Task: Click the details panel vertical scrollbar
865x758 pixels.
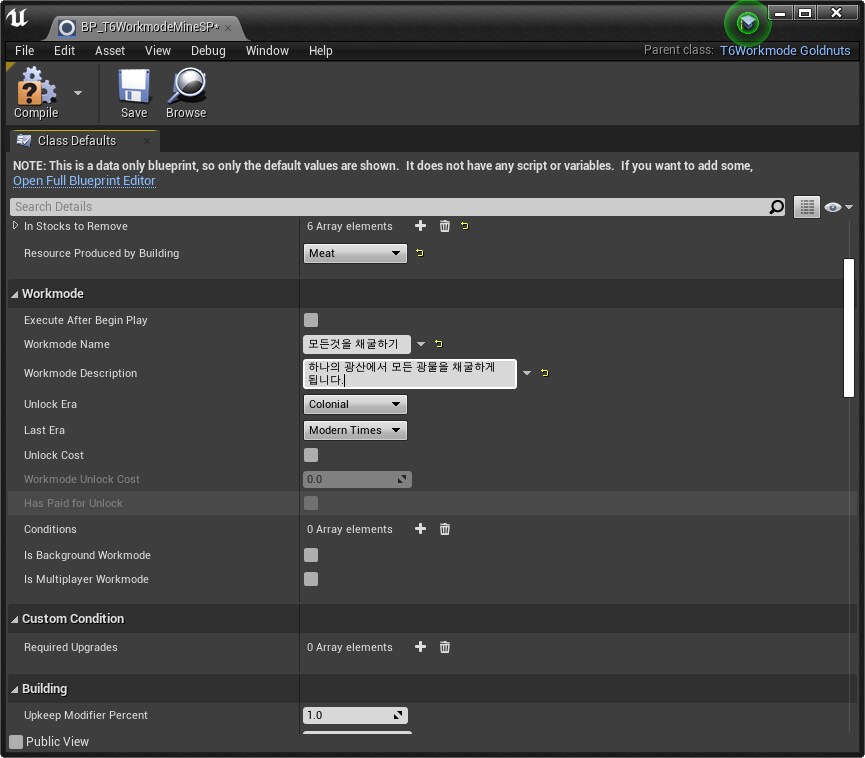Action: 848,328
